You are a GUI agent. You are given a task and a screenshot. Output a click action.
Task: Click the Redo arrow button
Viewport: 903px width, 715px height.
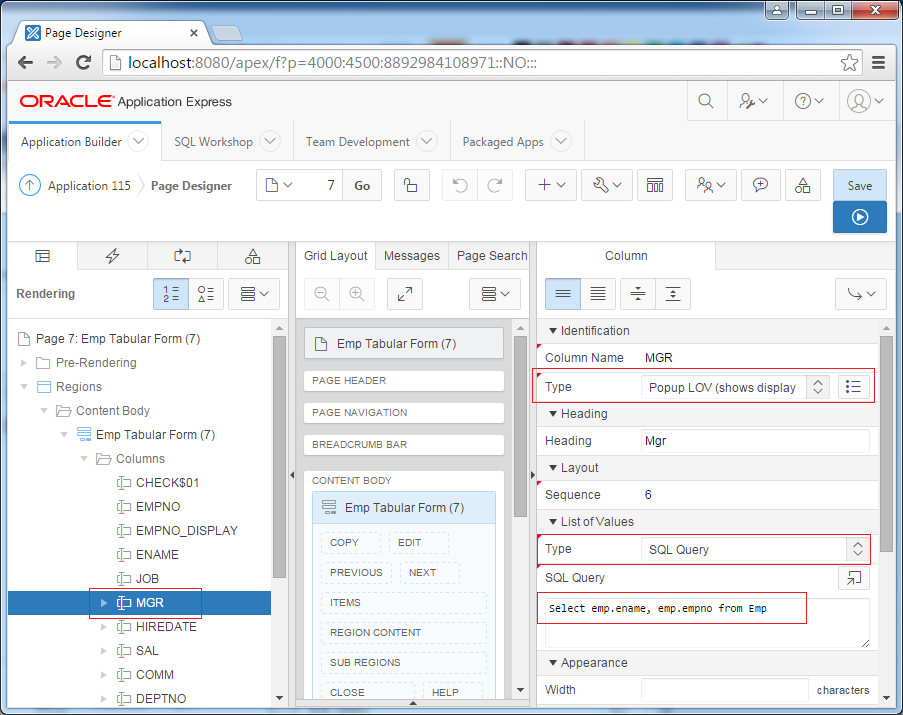[494, 185]
